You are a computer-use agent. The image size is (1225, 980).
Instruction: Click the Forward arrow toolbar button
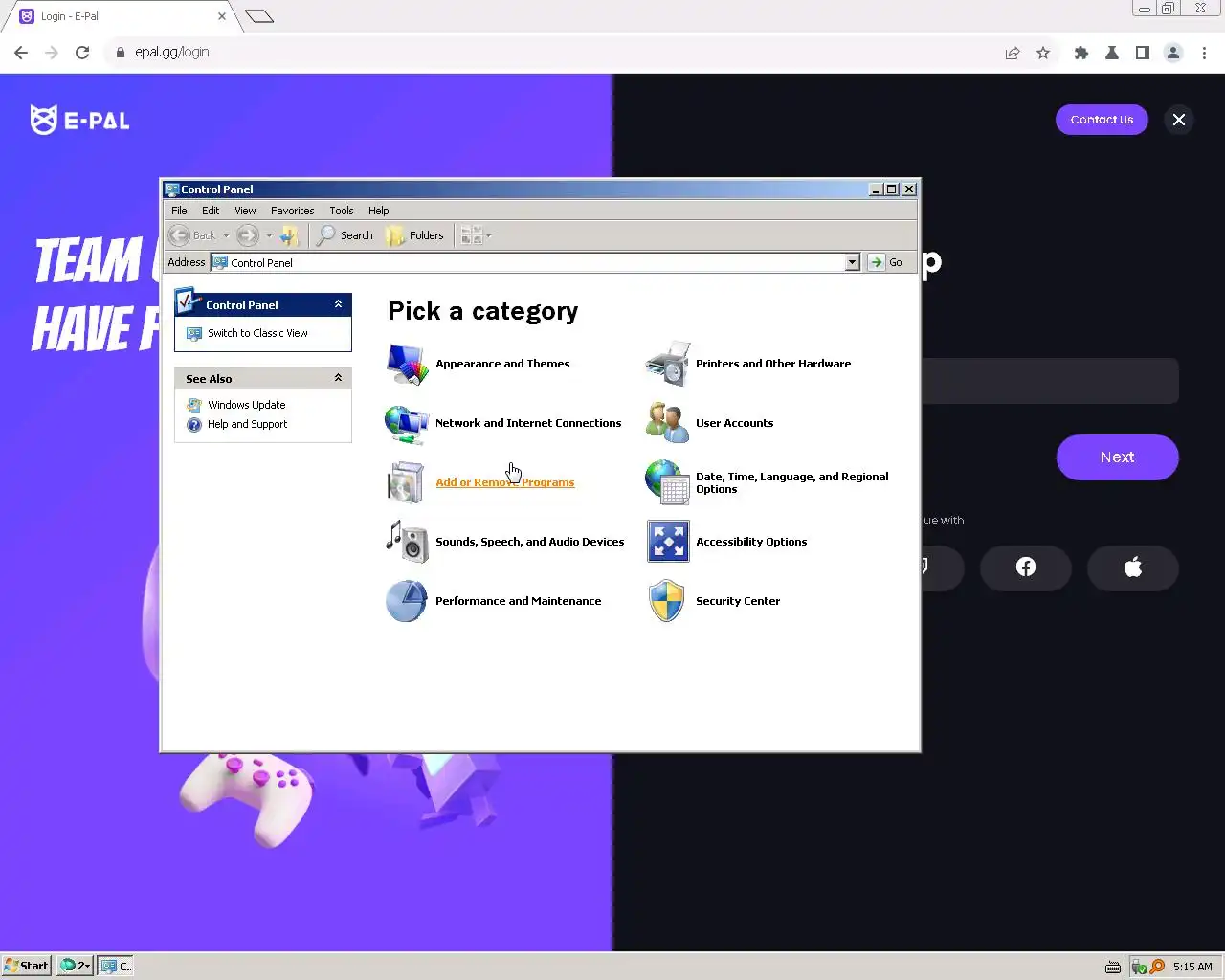[248, 235]
